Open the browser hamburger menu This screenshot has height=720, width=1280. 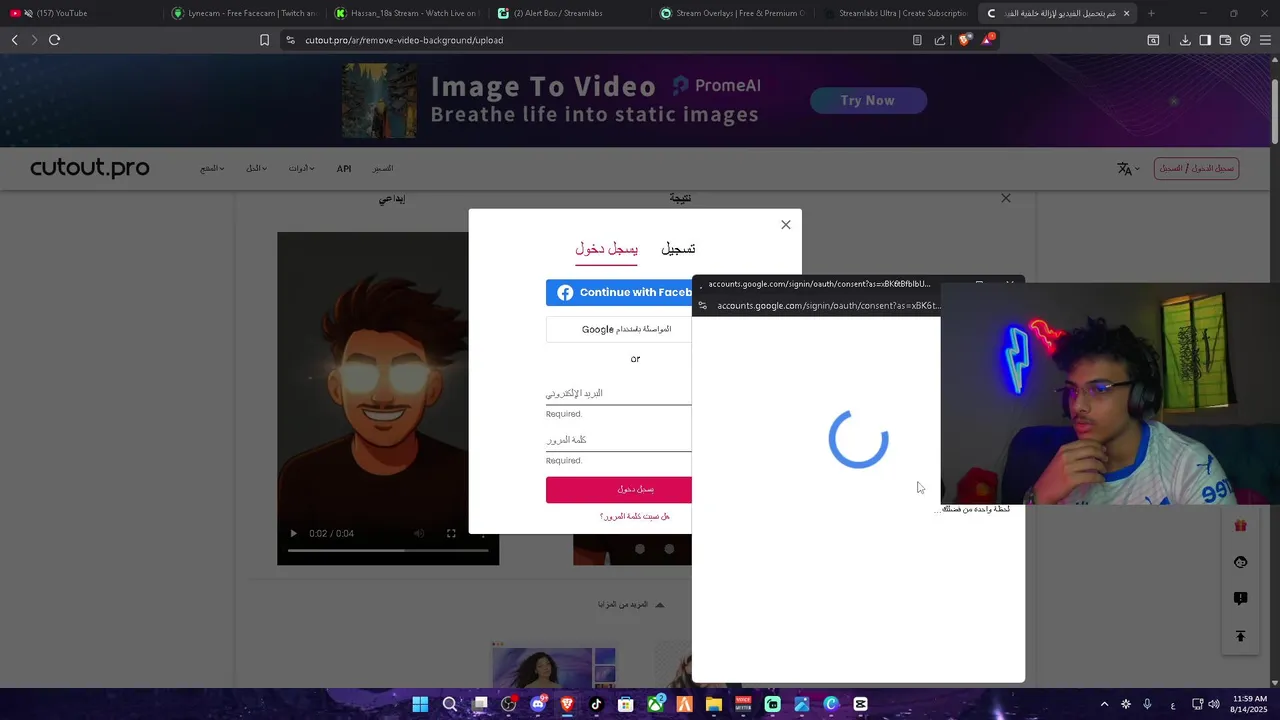(x=1265, y=40)
